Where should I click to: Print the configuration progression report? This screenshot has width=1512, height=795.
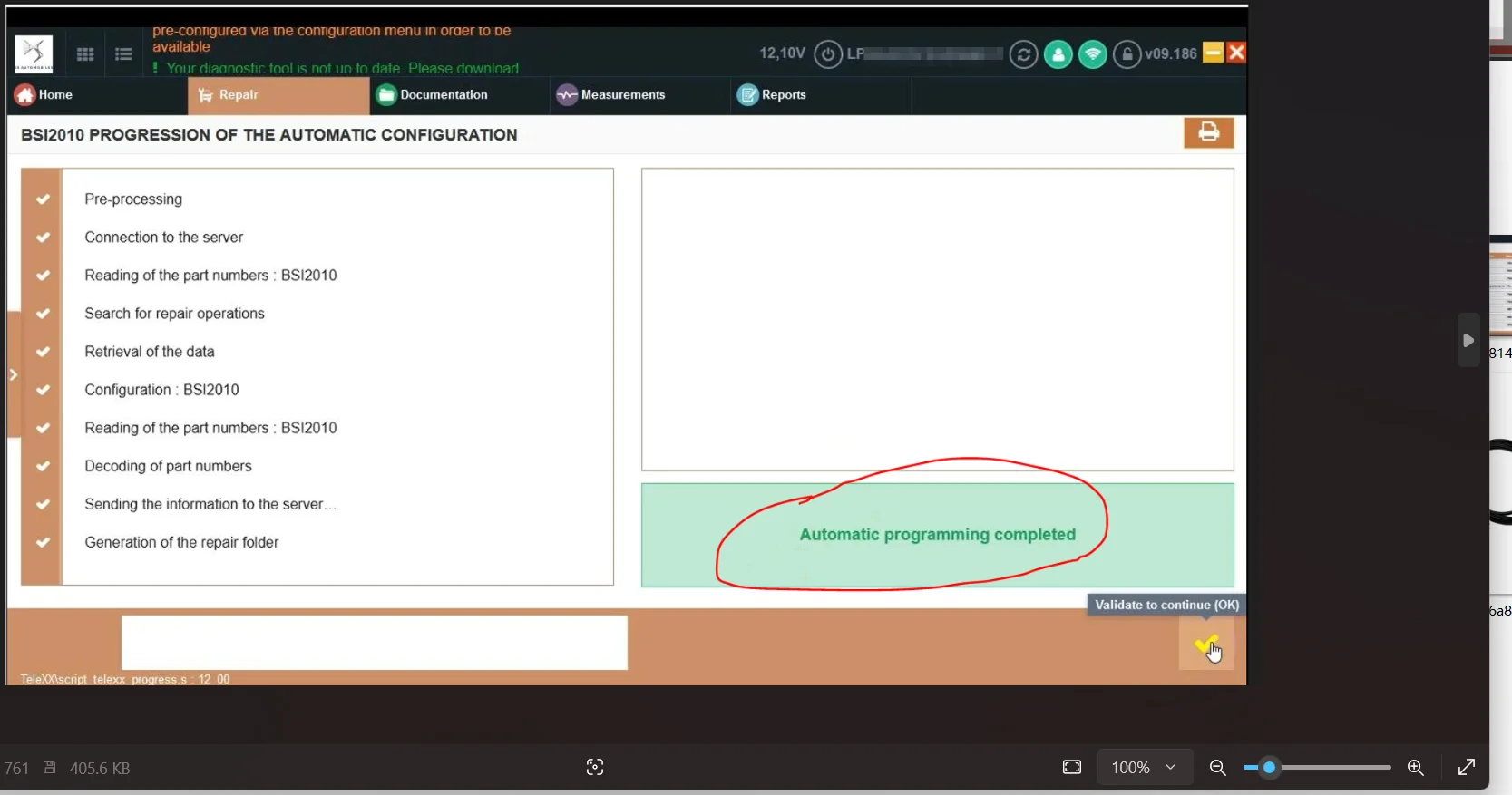pyautogui.click(x=1209, y=132)
